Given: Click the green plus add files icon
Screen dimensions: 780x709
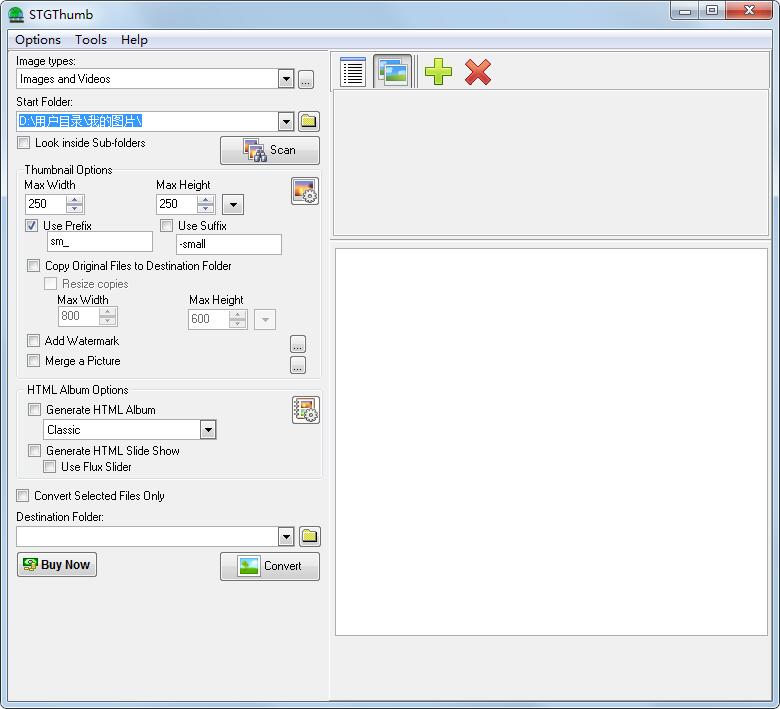Looking at the screenshot, I should click(x=438, y=72).
